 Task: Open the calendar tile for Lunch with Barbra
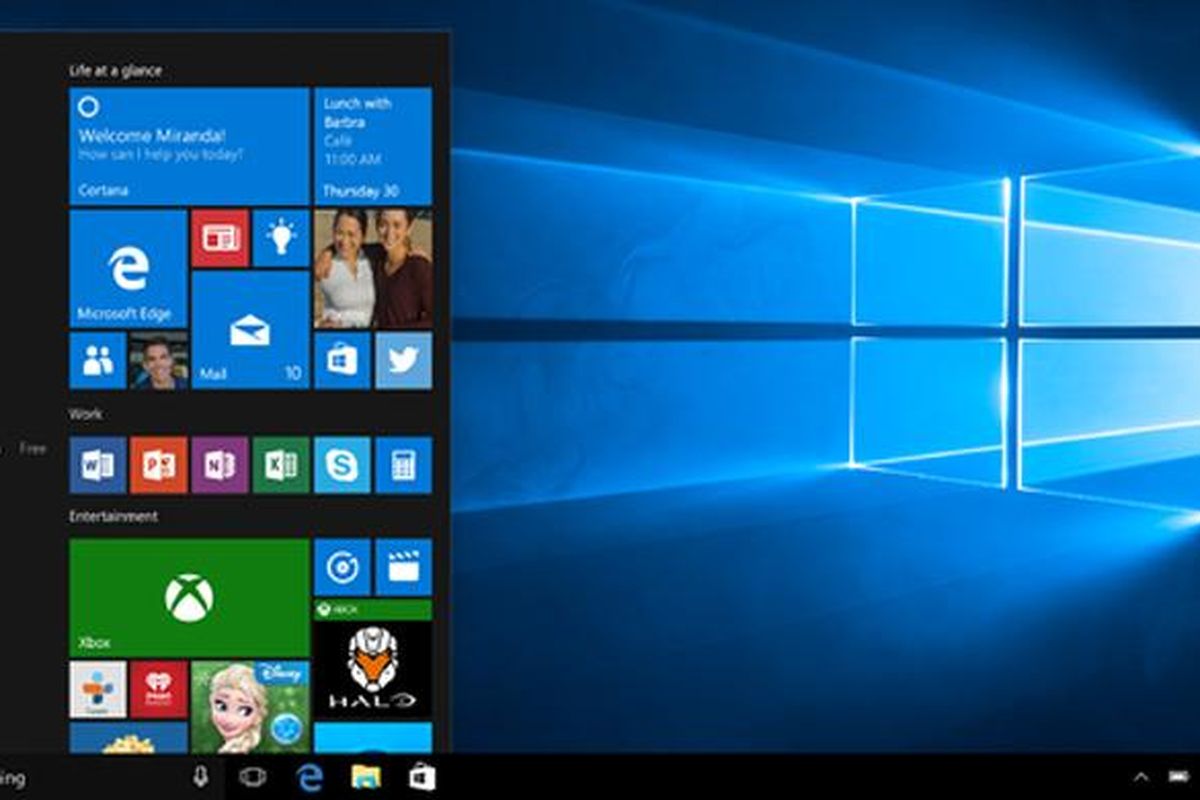pos(373,145)
